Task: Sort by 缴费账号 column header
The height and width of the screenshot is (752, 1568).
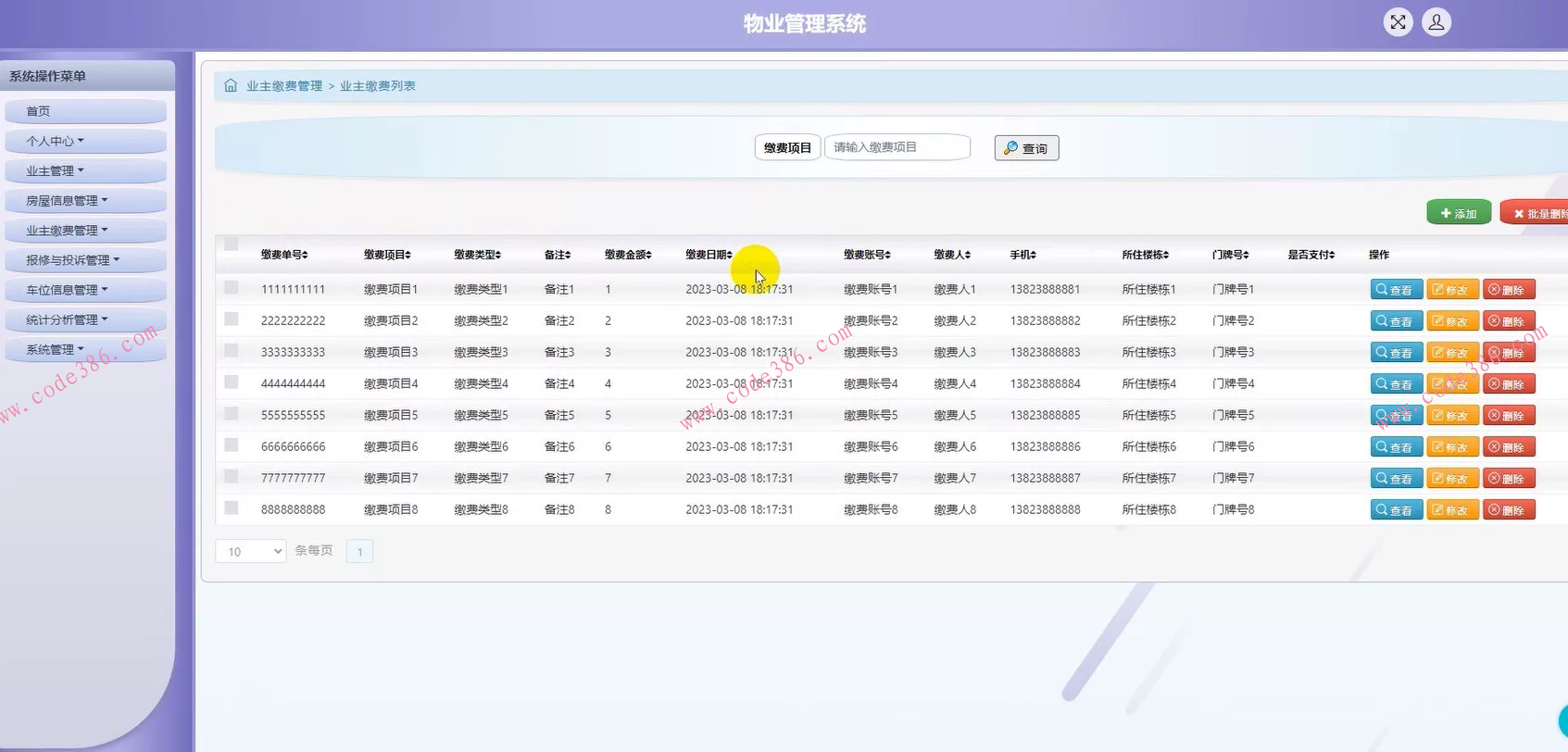Action: (868, 255)
